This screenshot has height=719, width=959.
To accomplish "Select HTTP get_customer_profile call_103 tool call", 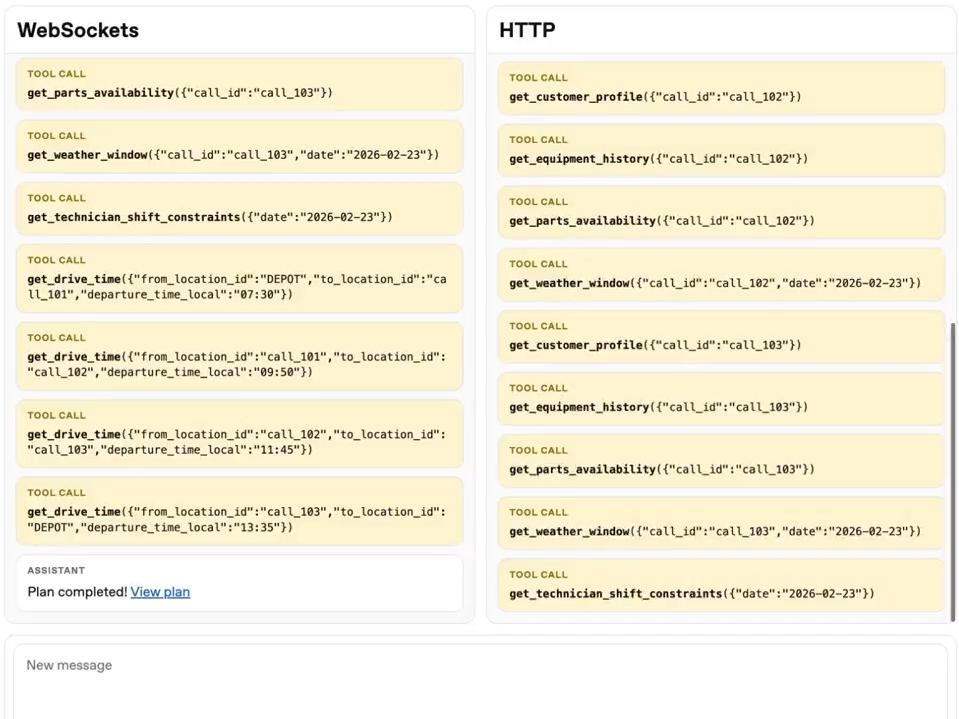I will (721, 336).
